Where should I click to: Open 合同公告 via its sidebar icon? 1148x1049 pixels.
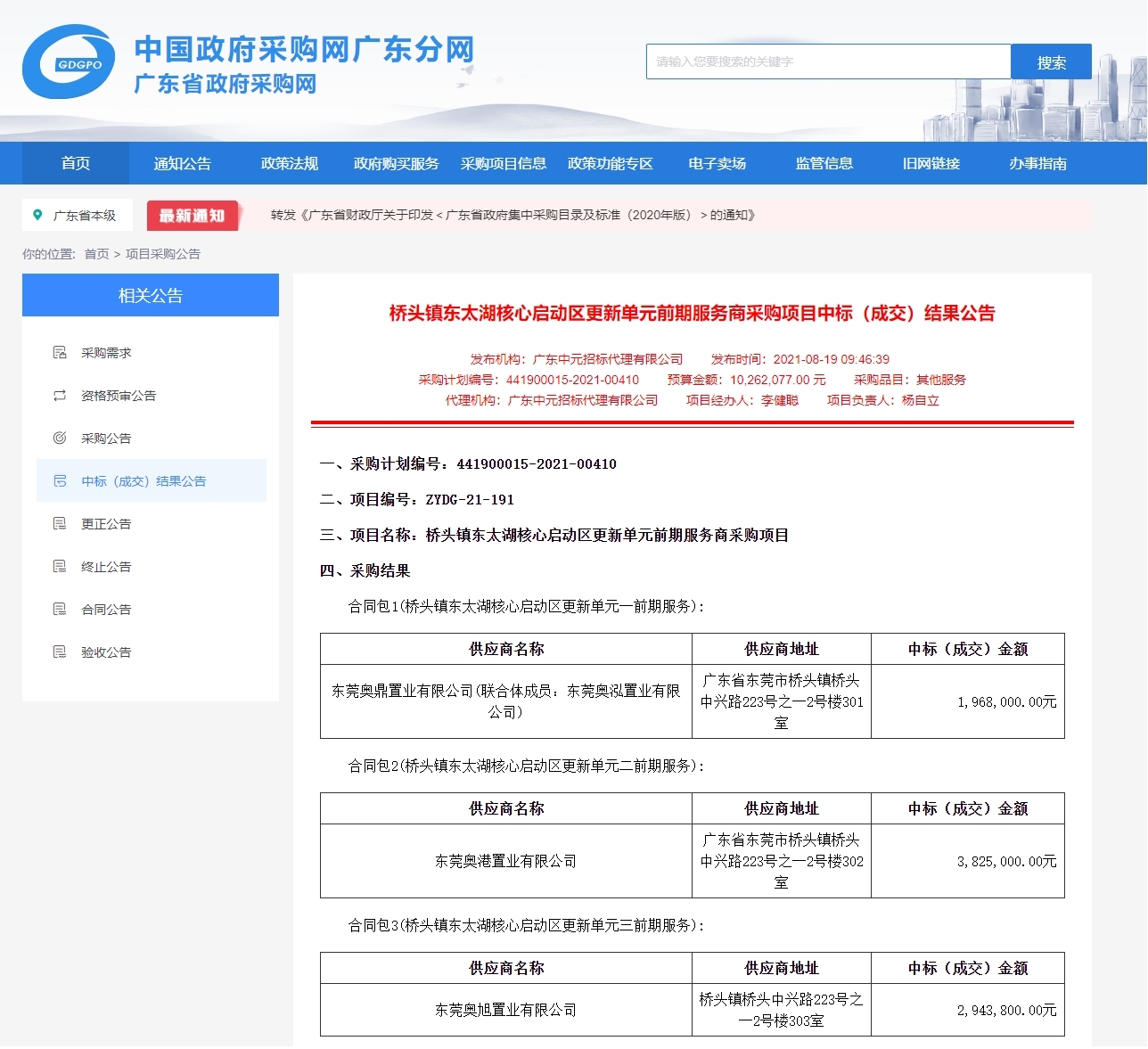coord(60,609)
